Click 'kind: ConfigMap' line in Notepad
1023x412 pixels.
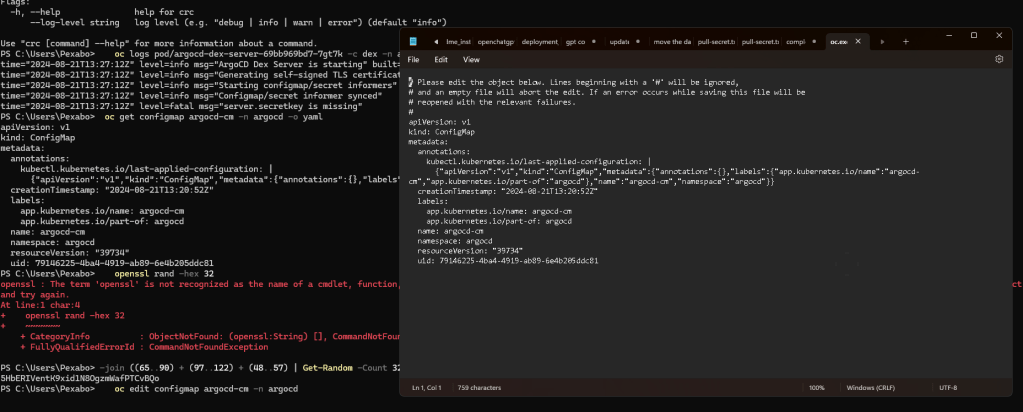pos(441,132)
